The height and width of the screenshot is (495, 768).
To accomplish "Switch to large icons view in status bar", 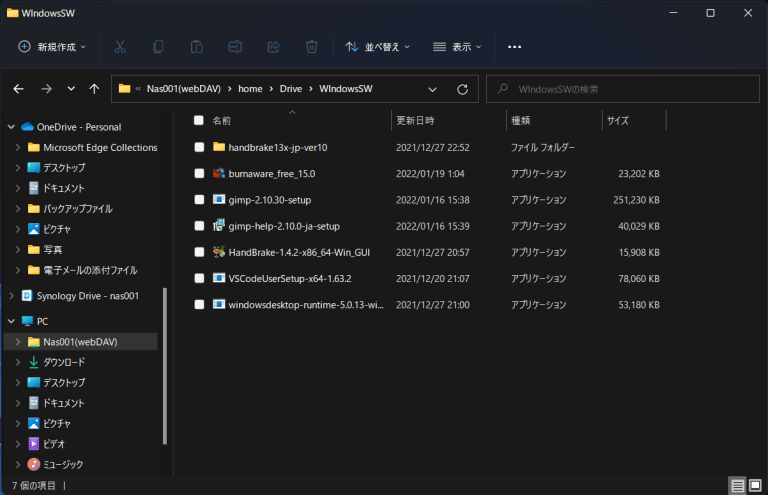I will 755,485.
